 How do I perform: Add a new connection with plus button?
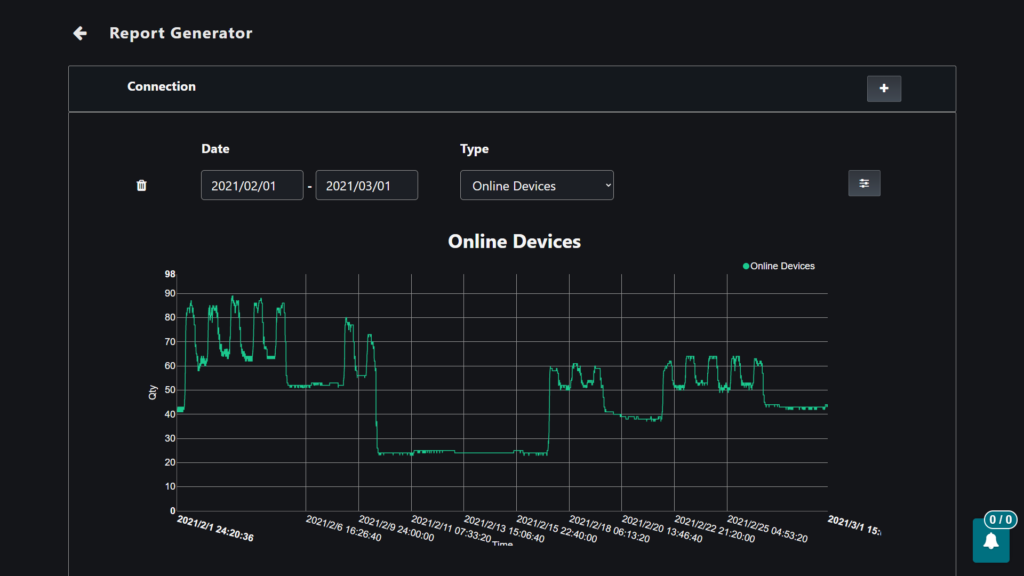click(884, 88)
